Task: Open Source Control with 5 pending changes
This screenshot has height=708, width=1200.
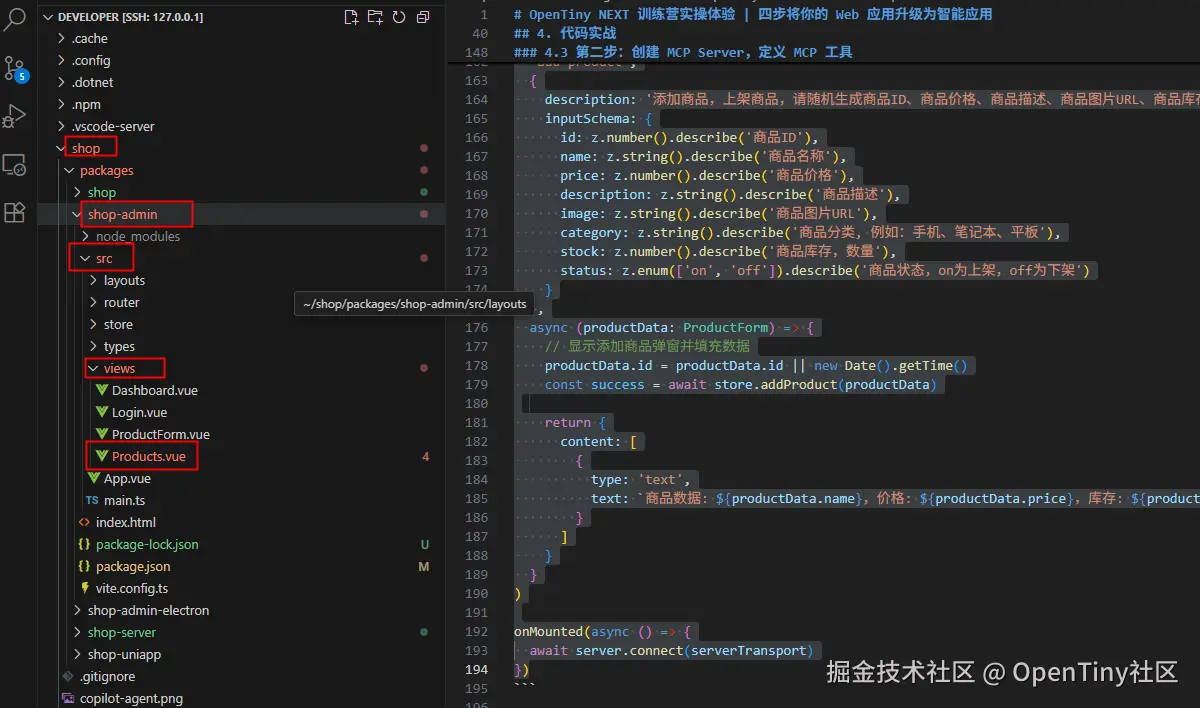Action: [15, 68]
